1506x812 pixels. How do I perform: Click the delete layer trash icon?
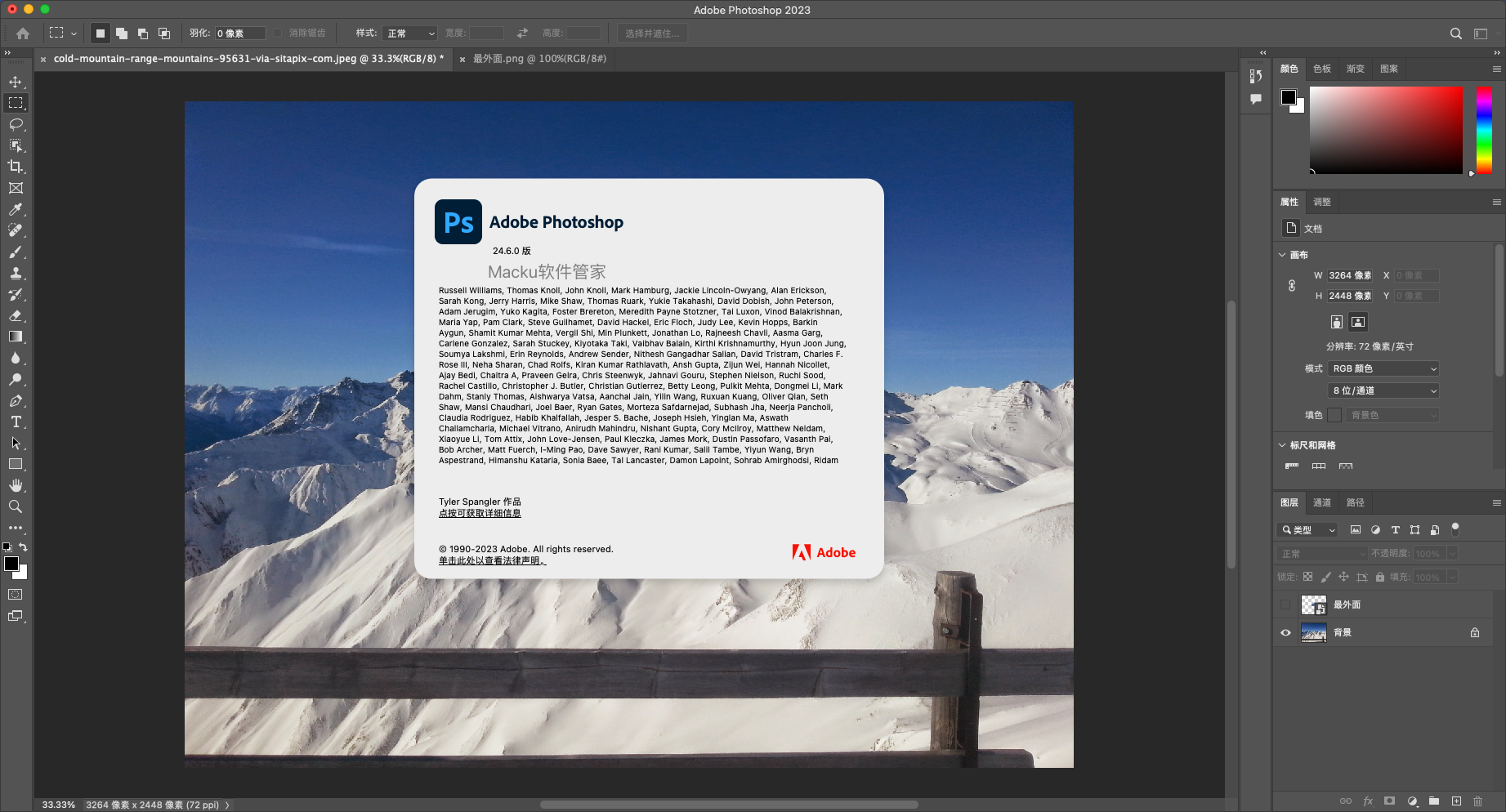pyautogui.click(x=1477, y=801)
